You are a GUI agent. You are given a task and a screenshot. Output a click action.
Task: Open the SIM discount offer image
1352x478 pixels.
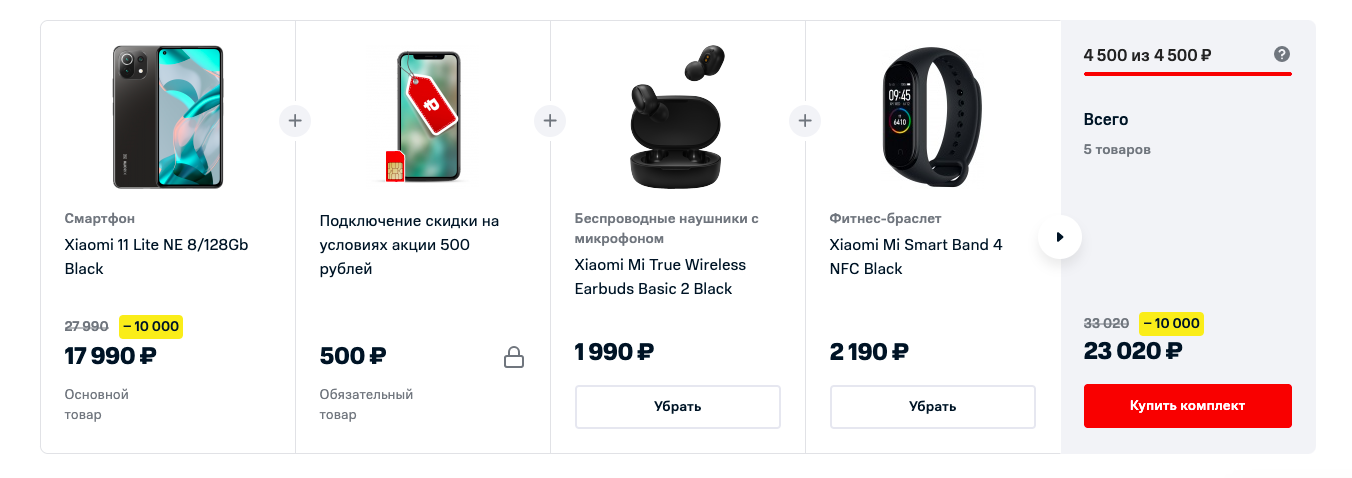pyautogui.click(x=423, y=116)
